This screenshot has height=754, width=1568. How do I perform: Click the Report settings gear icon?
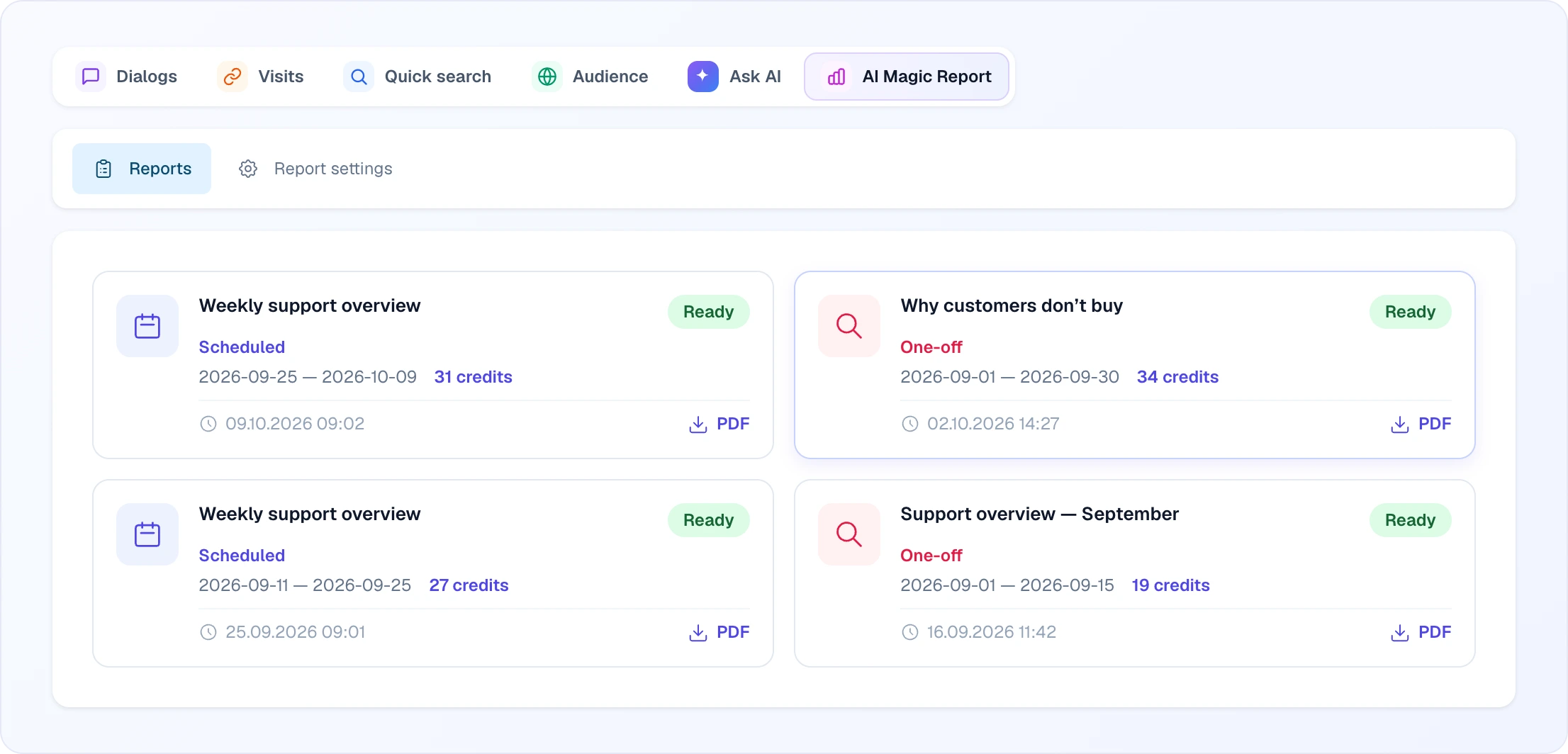click(x=248, y=169)
